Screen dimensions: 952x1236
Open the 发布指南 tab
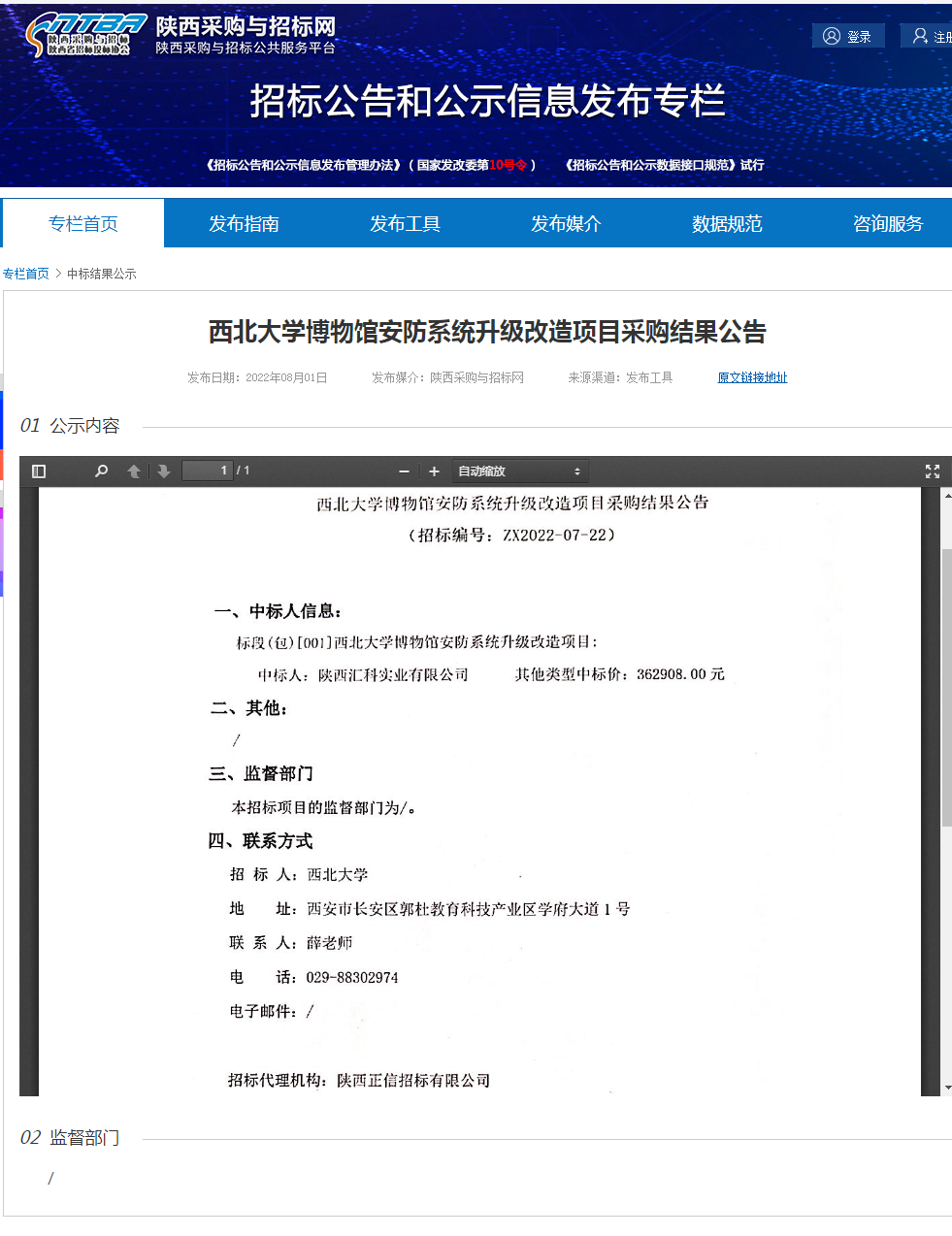tap(244, 224)
